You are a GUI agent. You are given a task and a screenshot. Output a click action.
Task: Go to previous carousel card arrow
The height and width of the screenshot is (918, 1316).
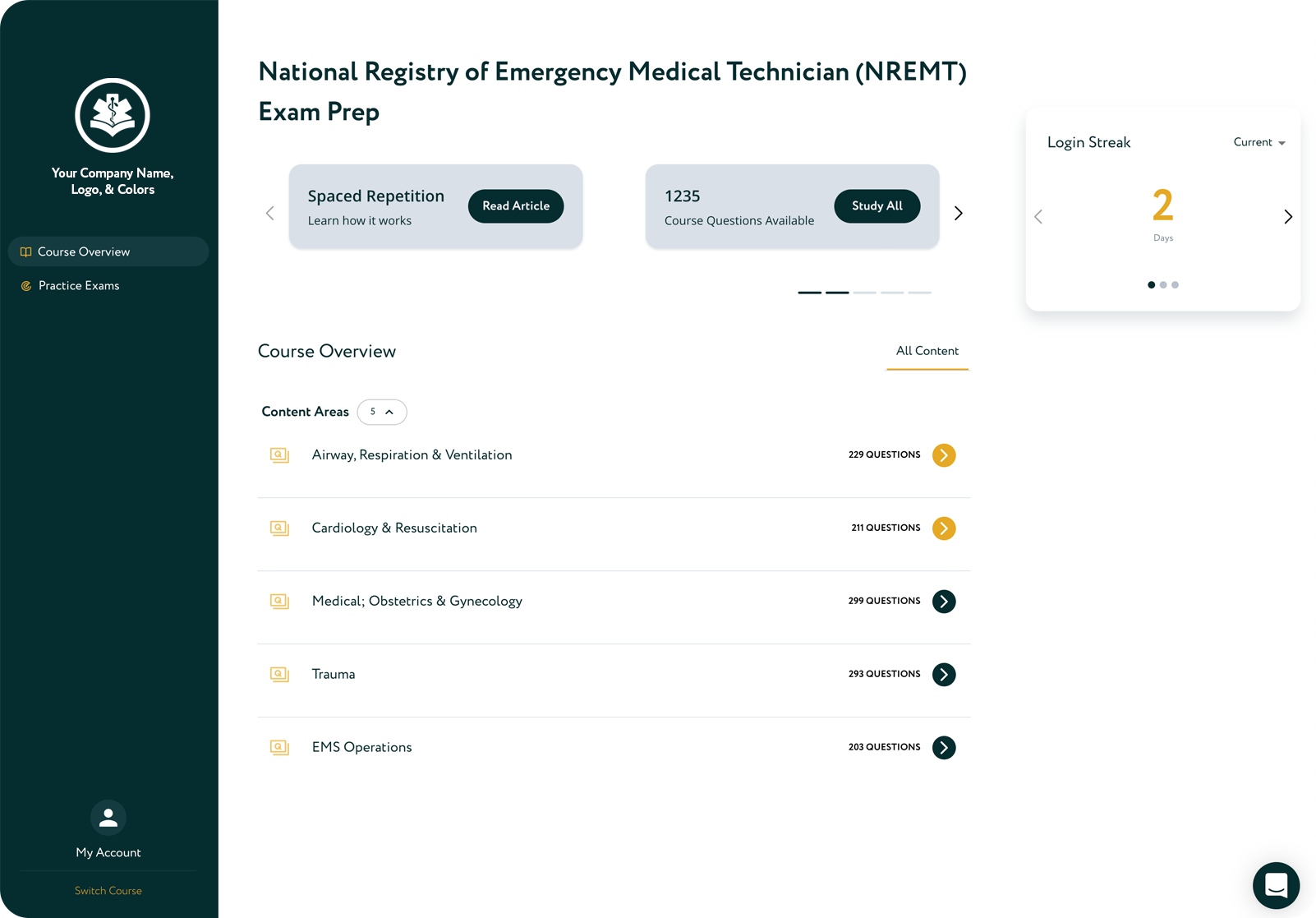270,214
